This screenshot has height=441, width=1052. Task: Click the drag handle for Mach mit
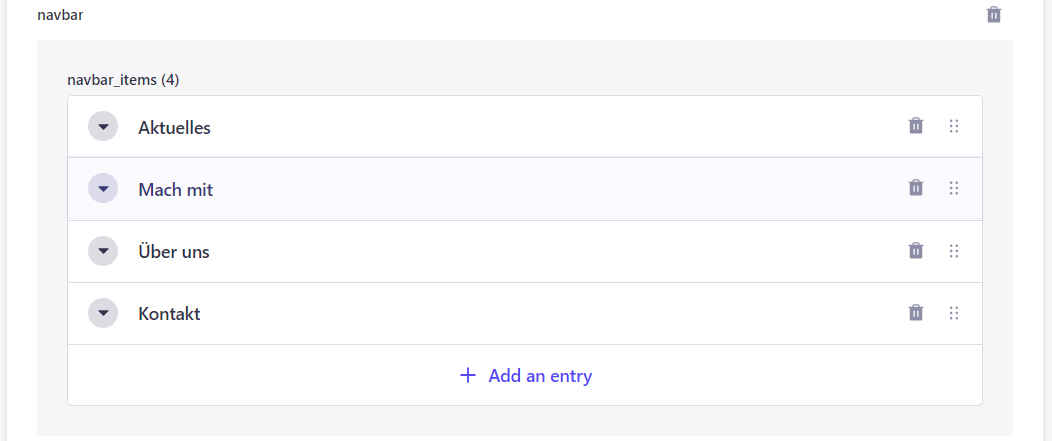point(954,189)
